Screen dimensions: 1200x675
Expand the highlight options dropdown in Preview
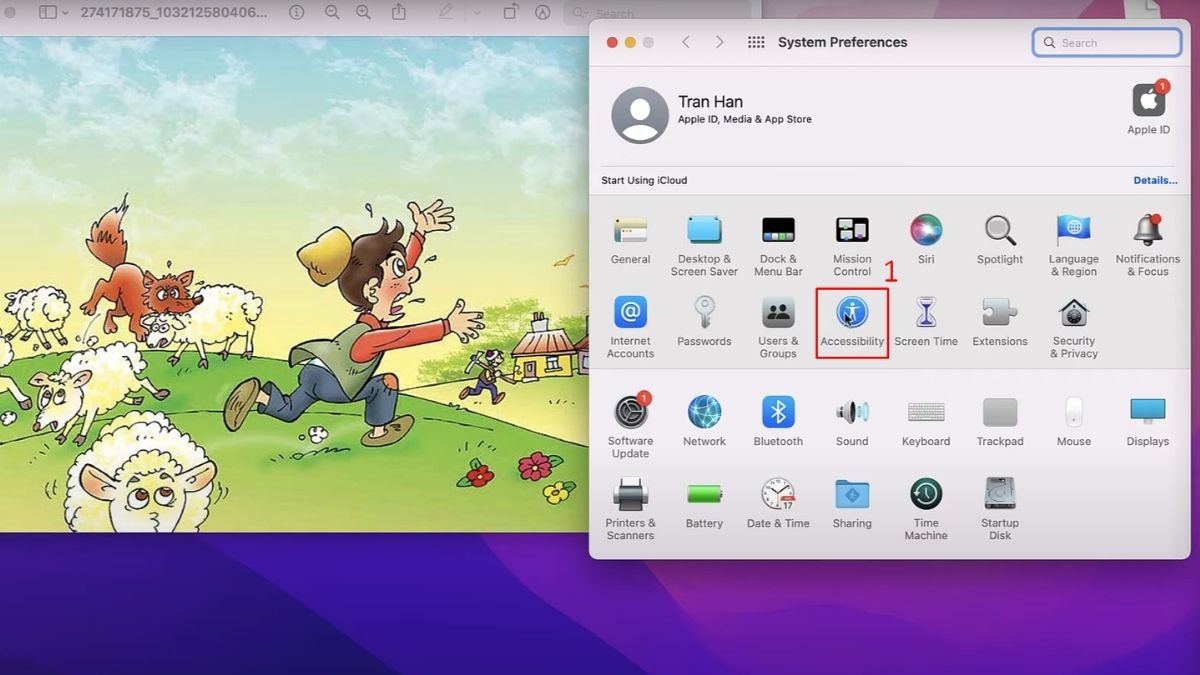point(477,13)
